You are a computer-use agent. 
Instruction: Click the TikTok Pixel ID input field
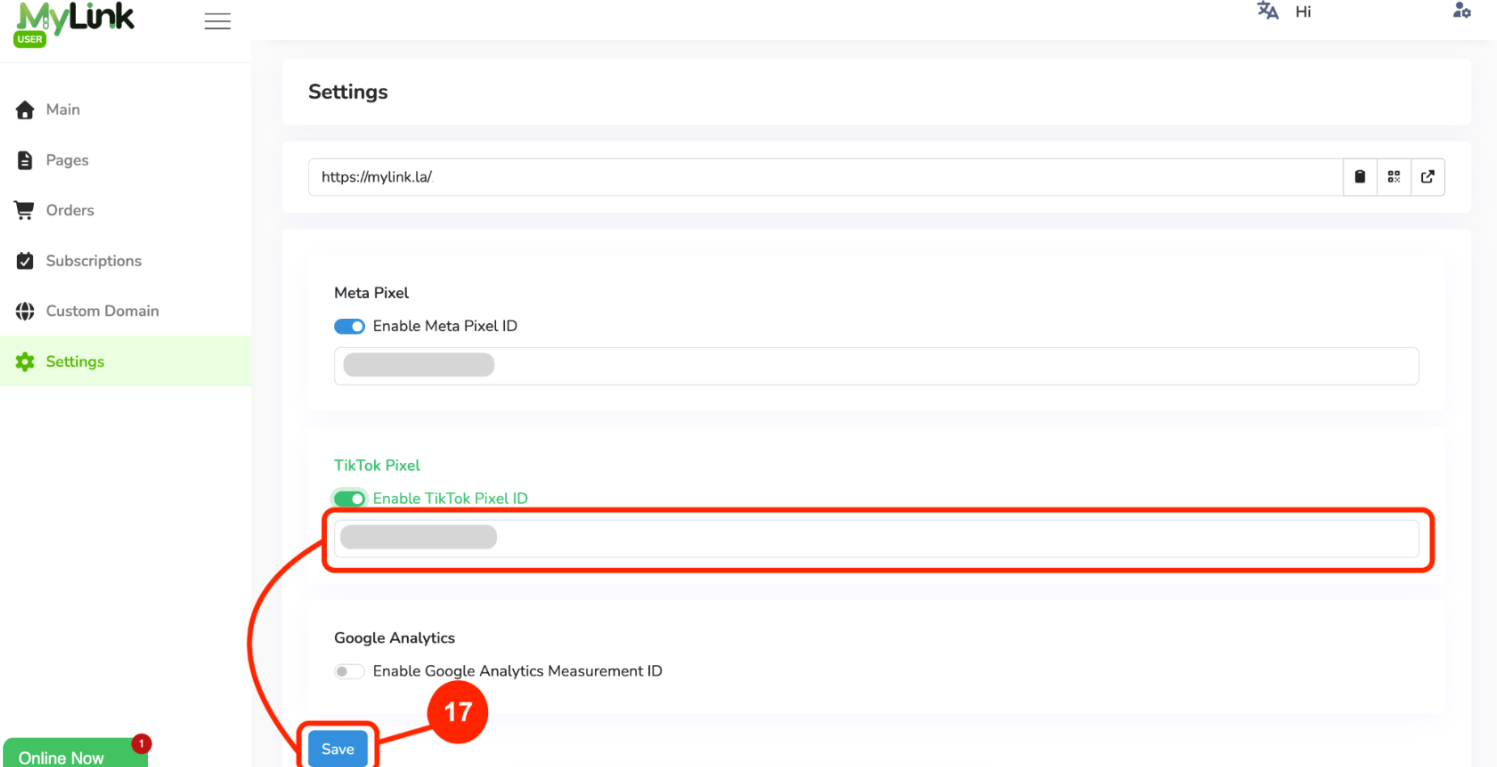(876, 538)
